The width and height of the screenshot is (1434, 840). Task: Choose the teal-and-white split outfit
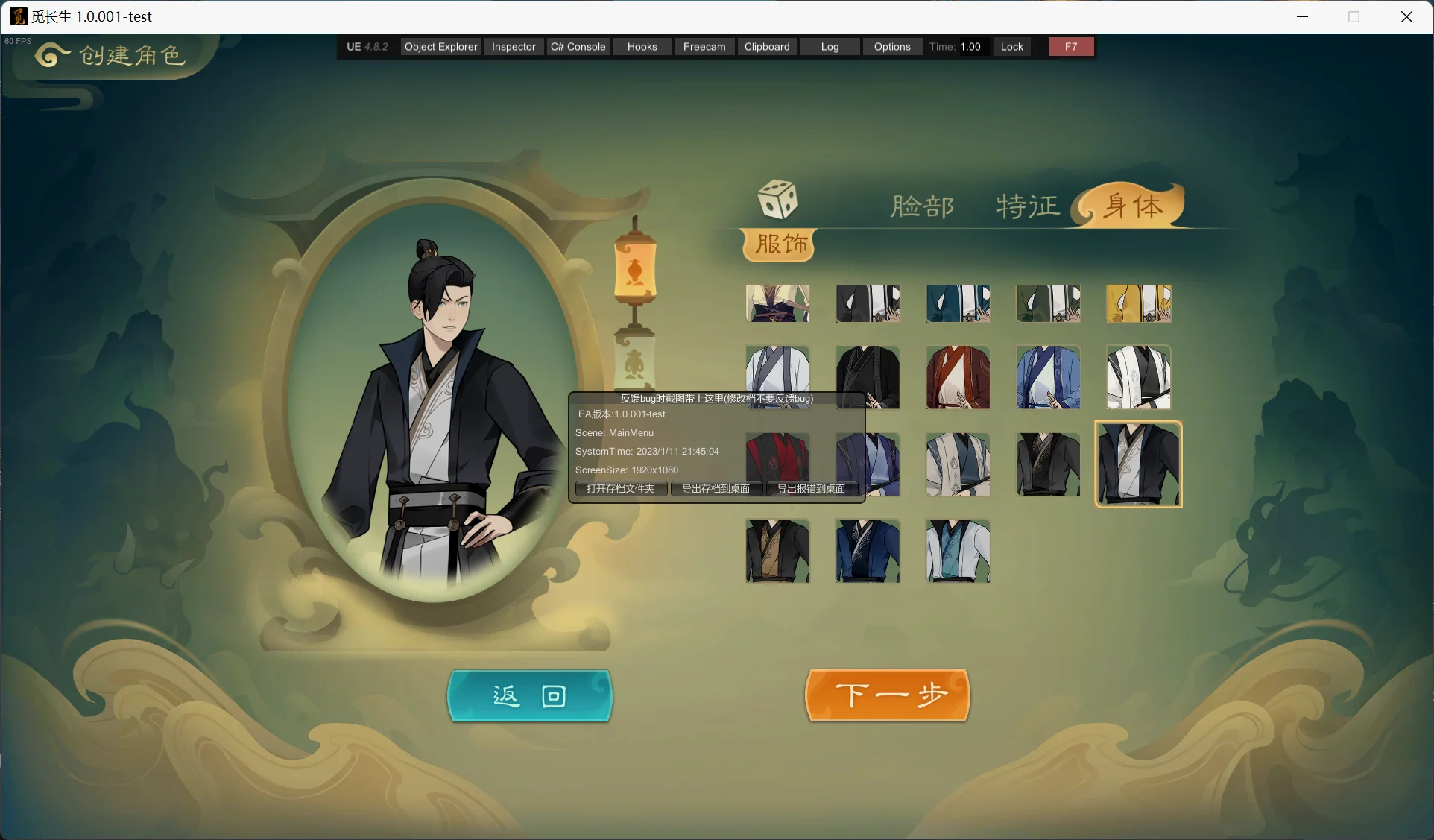958,303
